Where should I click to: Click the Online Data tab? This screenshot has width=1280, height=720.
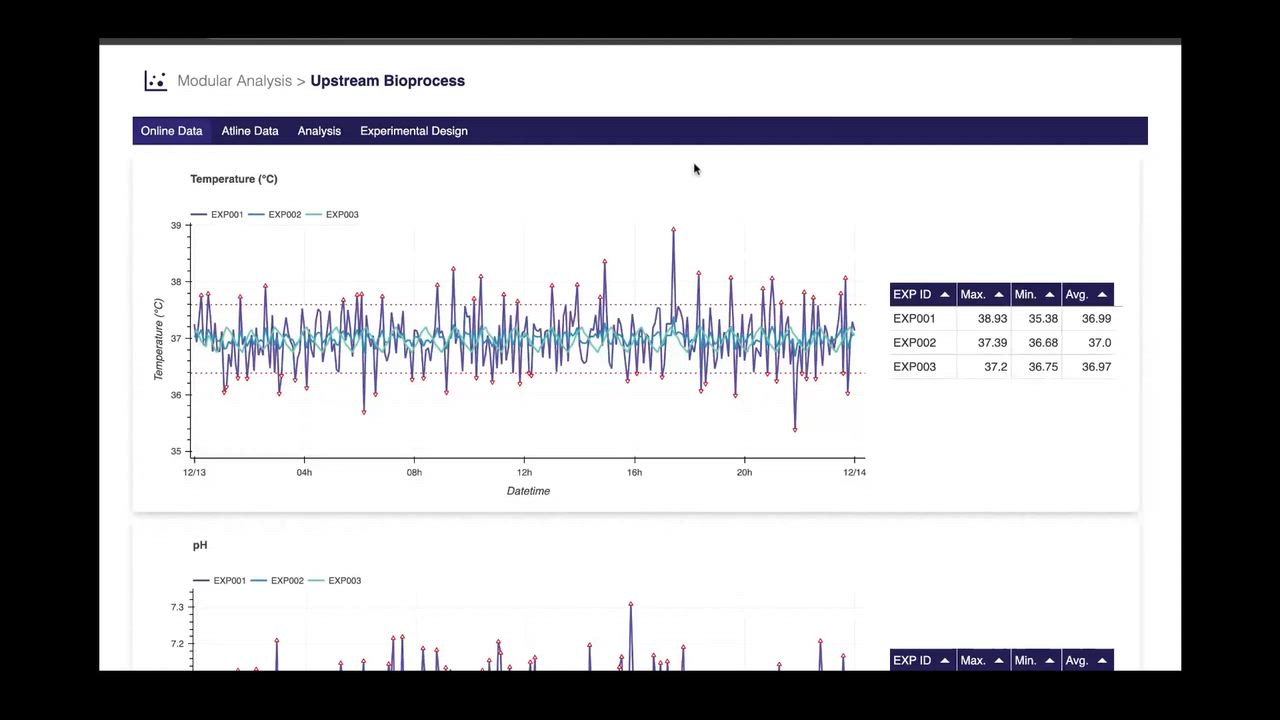(171, 131)
